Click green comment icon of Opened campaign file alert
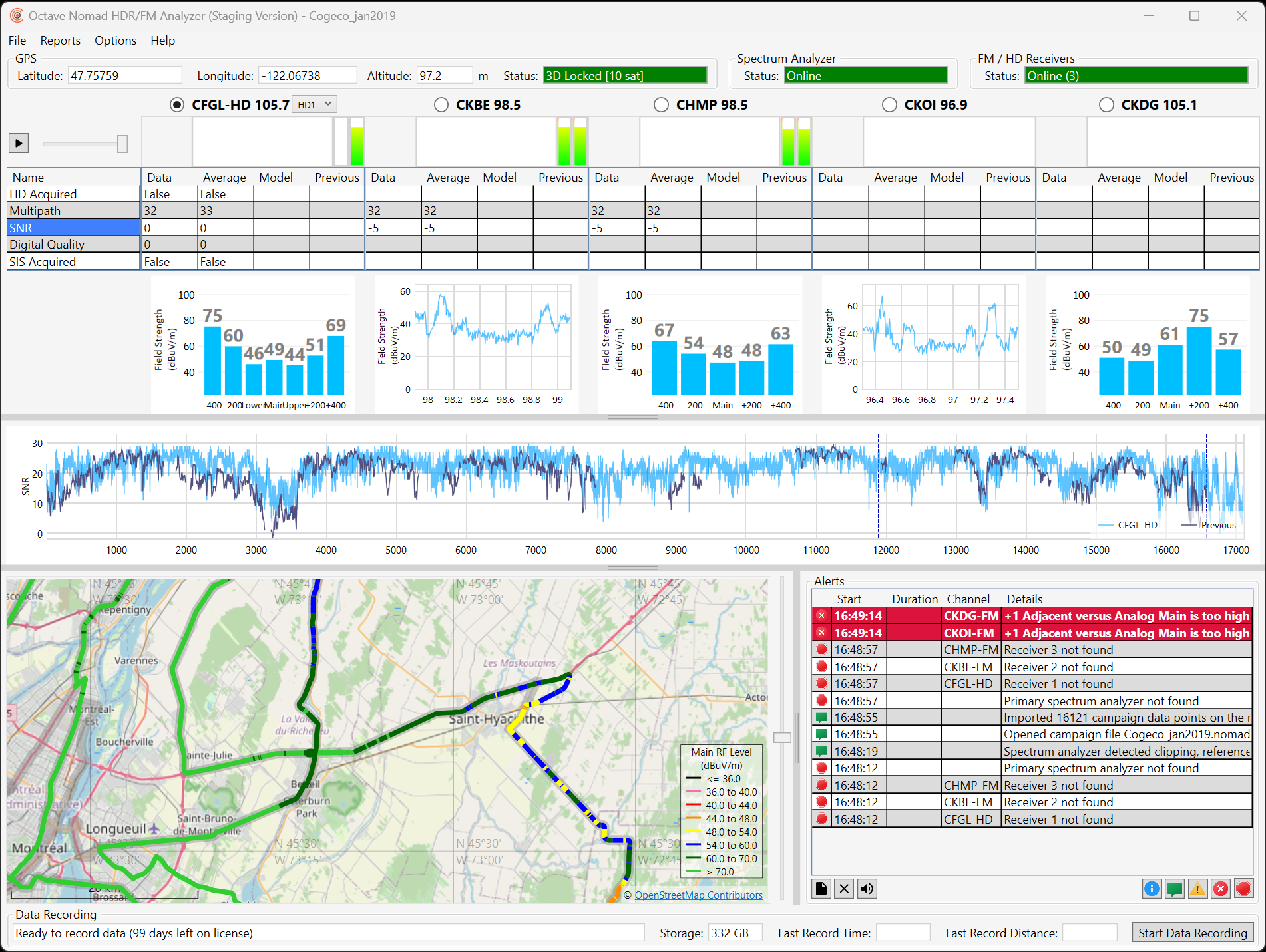This screenshot has width=1266, height=952. [821, 734]
